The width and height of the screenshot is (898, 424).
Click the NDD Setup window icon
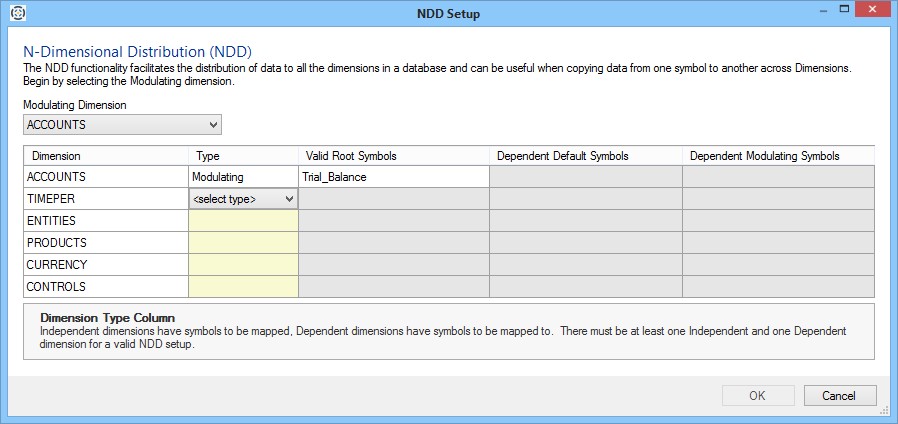pyautogui.click(x=17, y=14)
